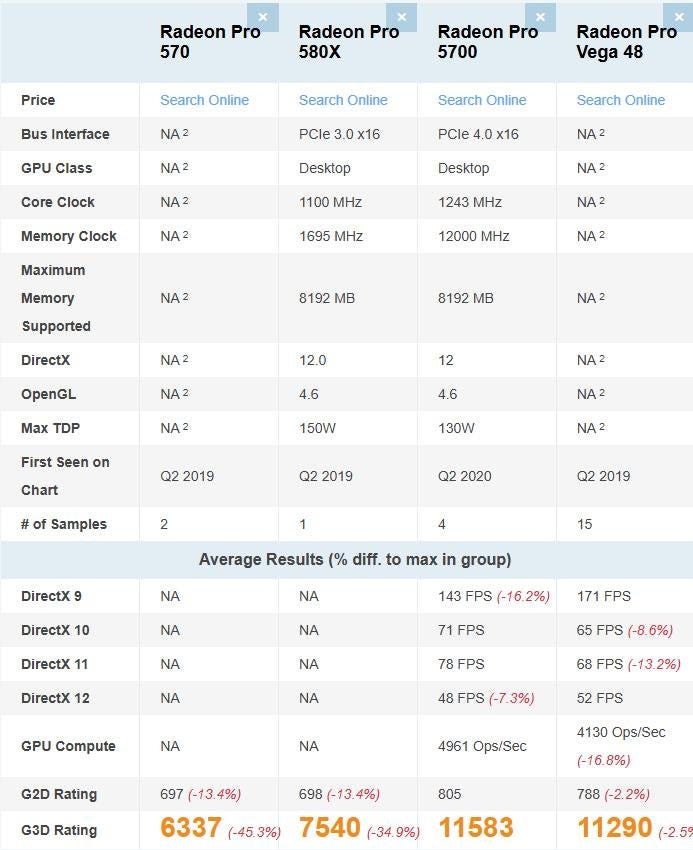
Task: Search online price for Radeon Pro 570
Action: [x=204, y=100]
